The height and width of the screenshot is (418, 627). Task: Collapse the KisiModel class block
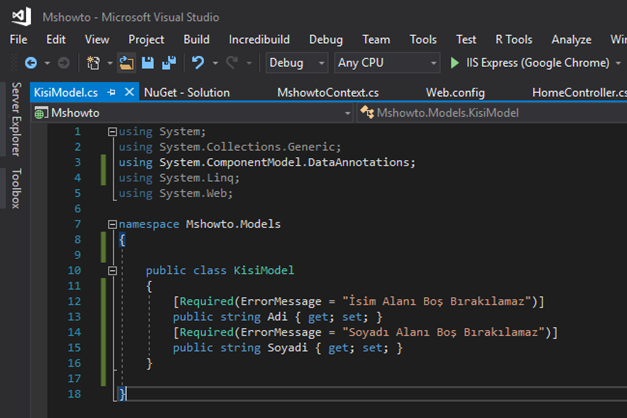tap(112, 271)
